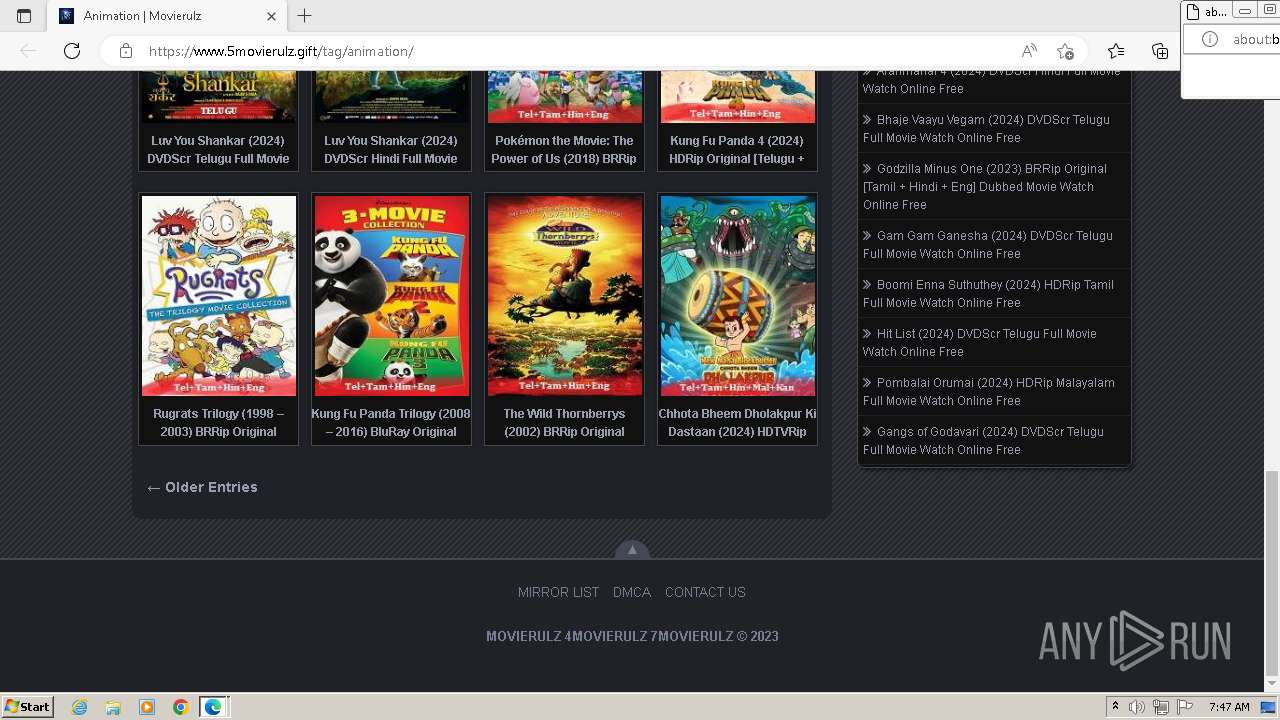Open the tab actions menu icon
Screen dimensions: 1280x720
click(x=24, y=16)
